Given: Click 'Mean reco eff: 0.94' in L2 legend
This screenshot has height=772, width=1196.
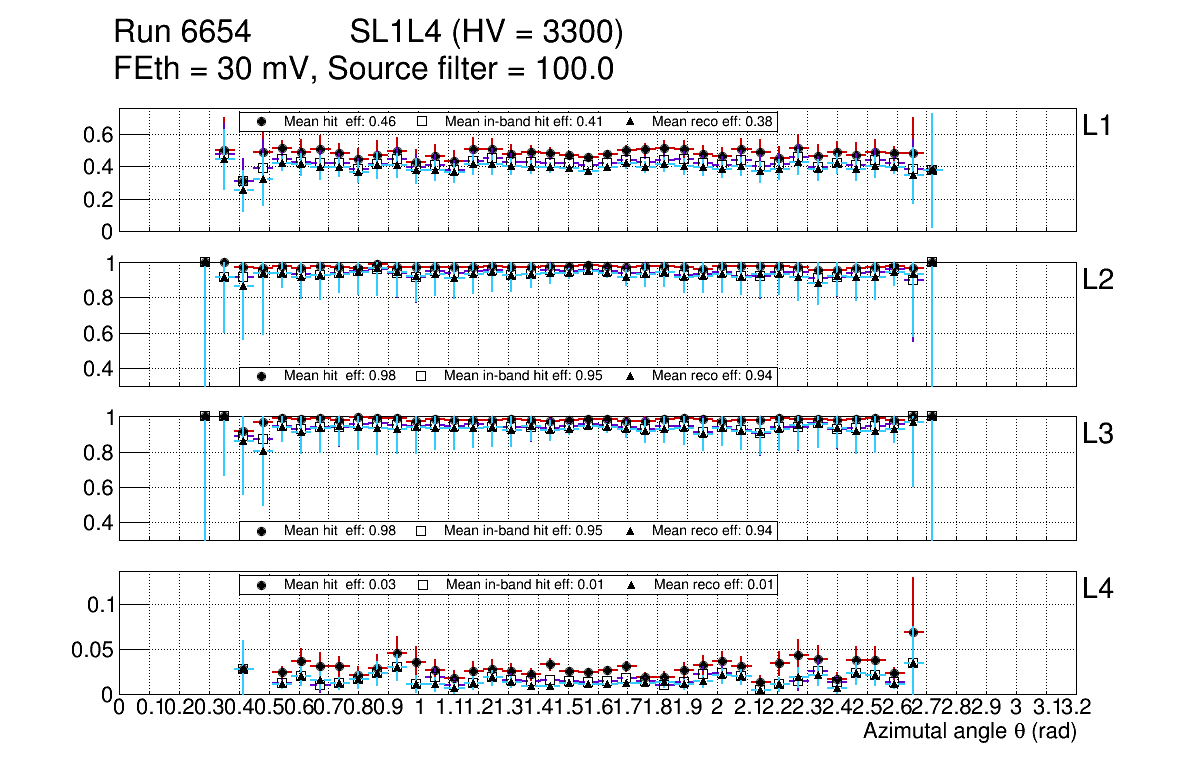Looking at the screenshot, I should (712, 376).
